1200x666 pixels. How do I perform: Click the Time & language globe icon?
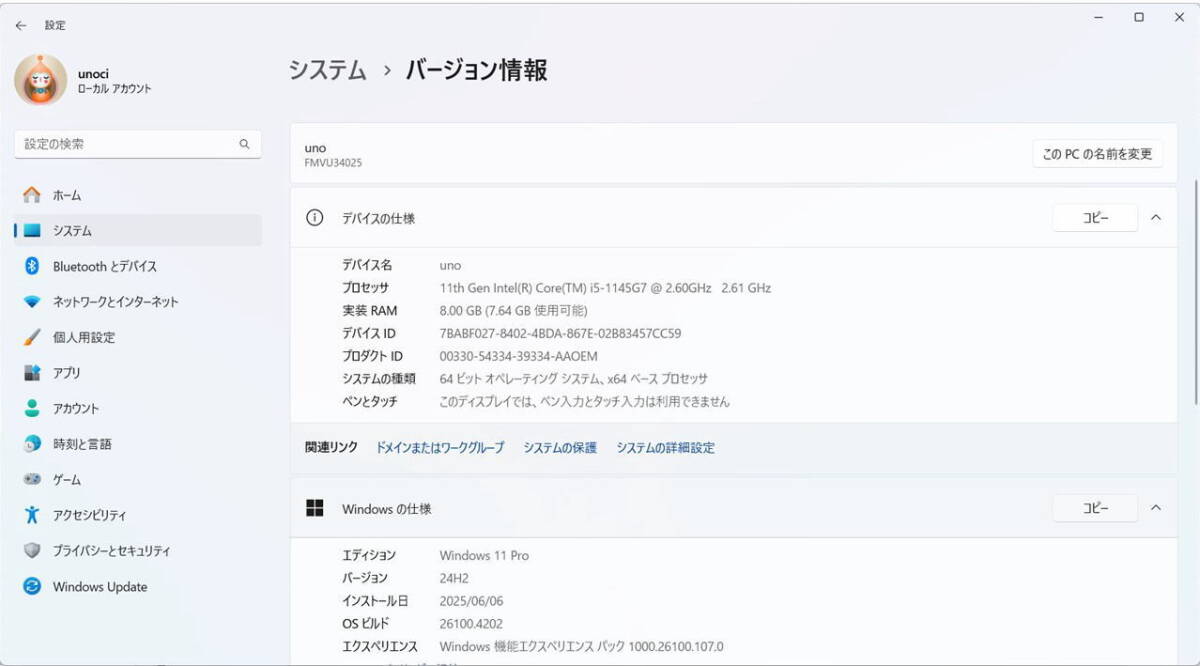point(32,444)
